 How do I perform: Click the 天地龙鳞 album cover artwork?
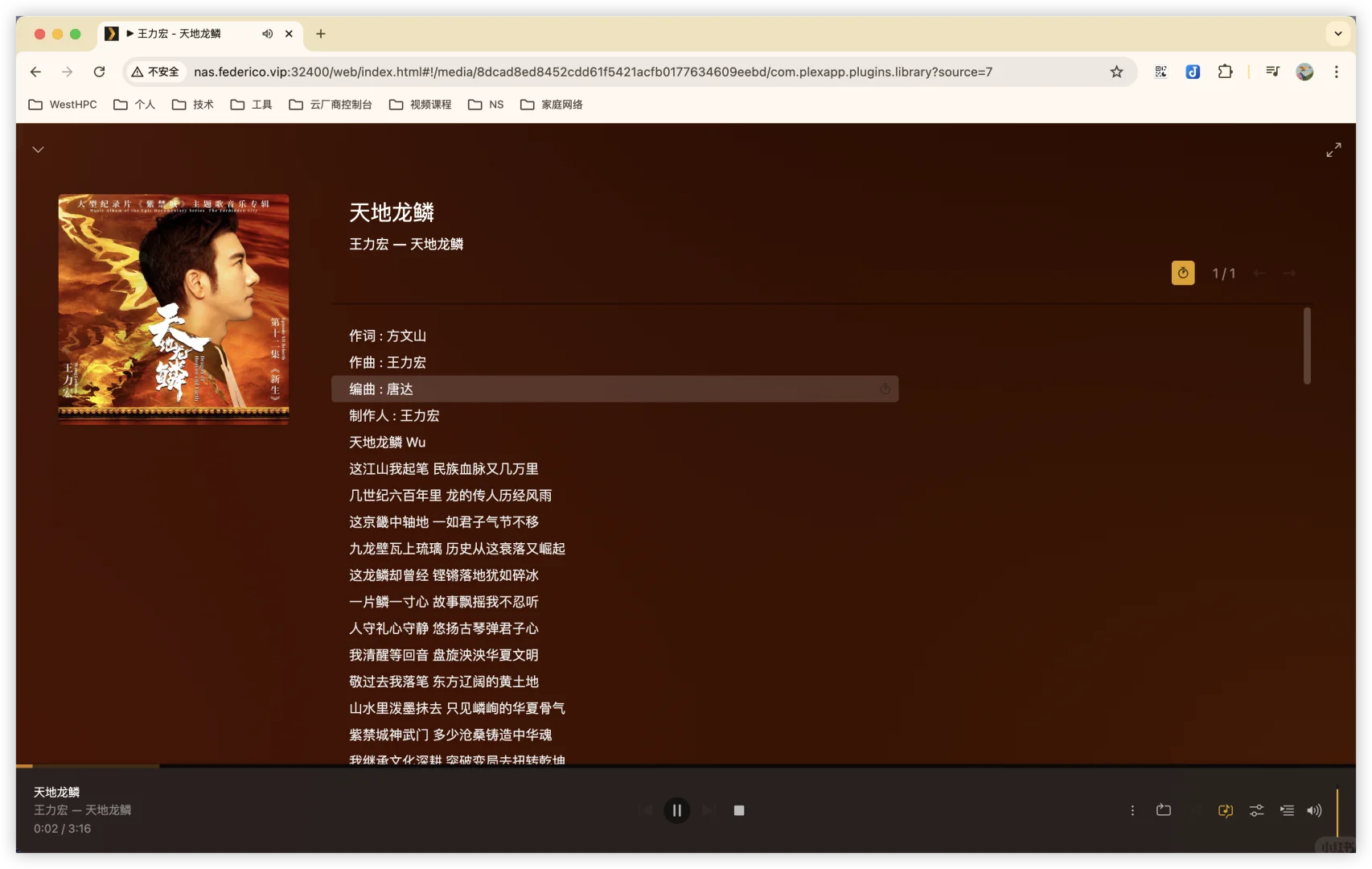pyautogui.click(x=173, y=308)
